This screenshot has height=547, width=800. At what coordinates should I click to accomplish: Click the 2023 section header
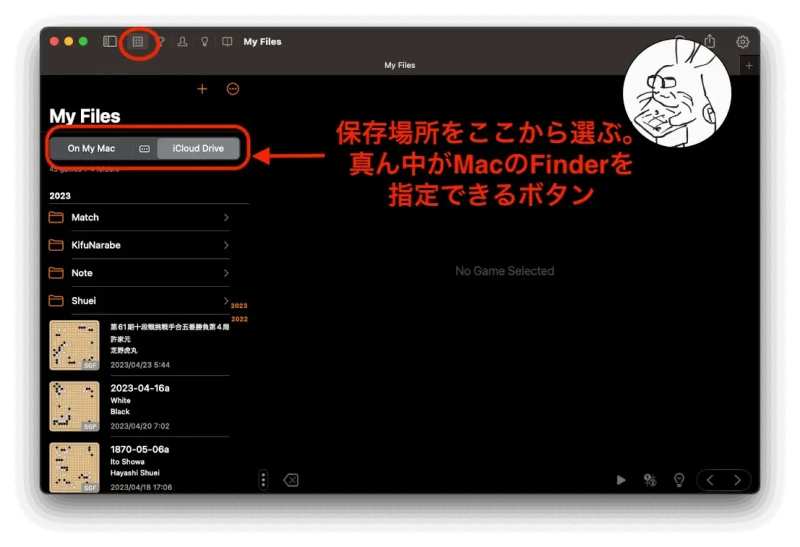[60, 196]
